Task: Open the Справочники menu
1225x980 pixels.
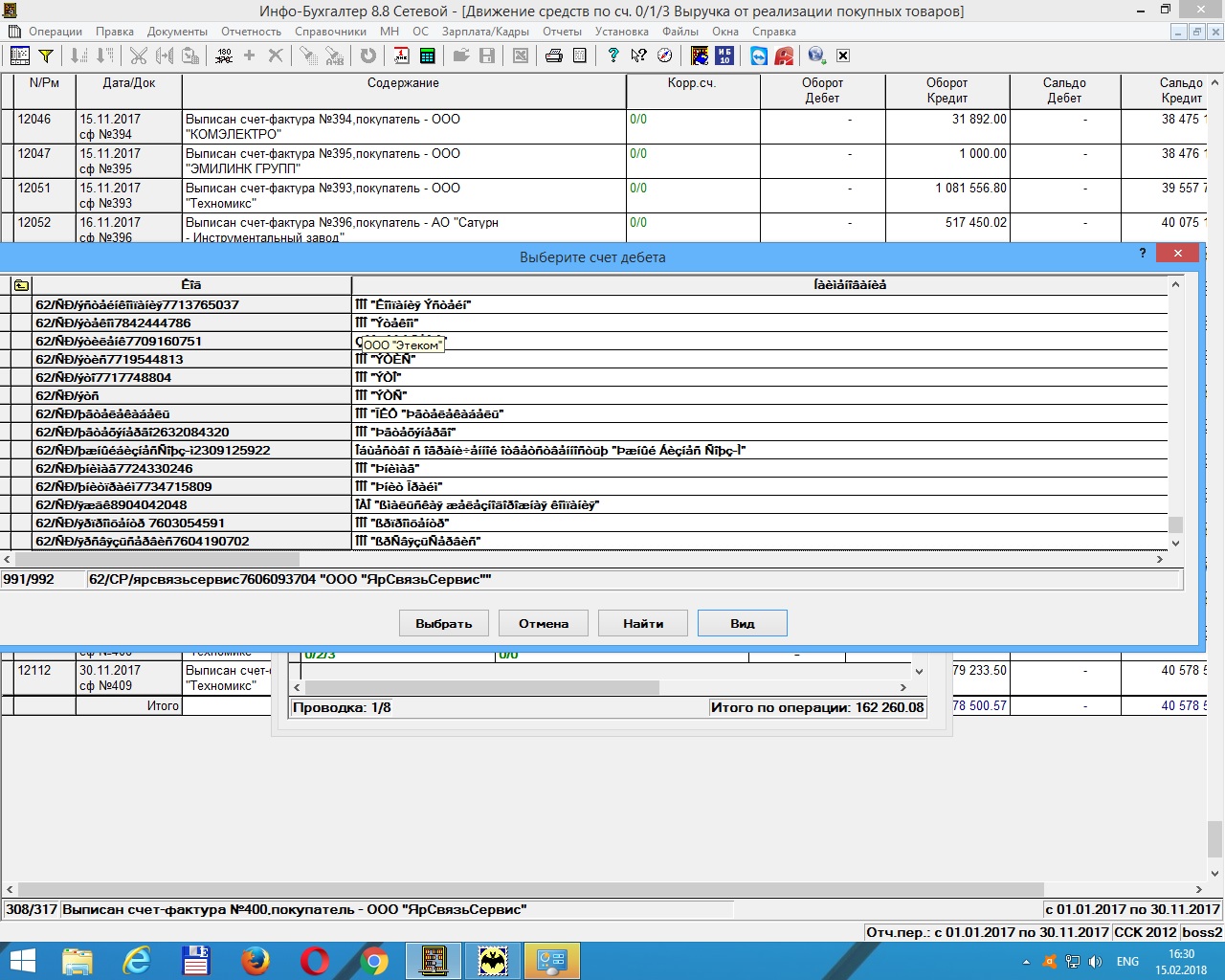Action: [x=331, y=32]
